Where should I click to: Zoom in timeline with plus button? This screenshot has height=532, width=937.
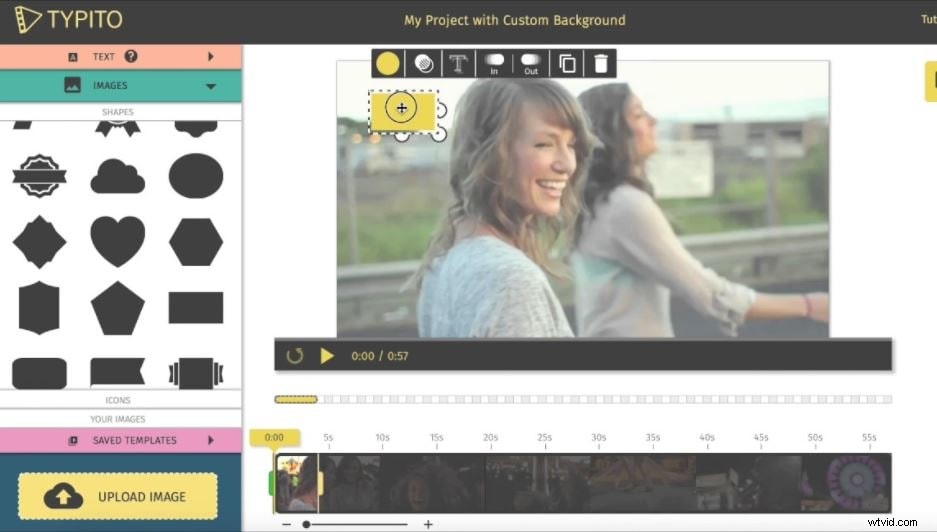pos(428,524)
